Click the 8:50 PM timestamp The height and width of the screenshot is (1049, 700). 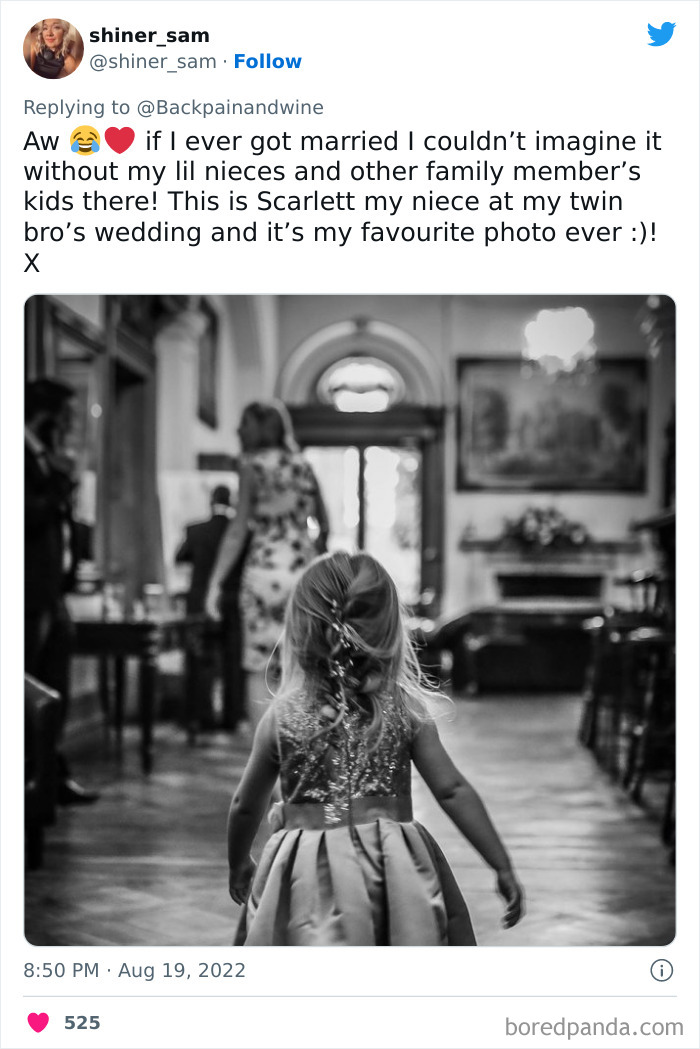61,970
